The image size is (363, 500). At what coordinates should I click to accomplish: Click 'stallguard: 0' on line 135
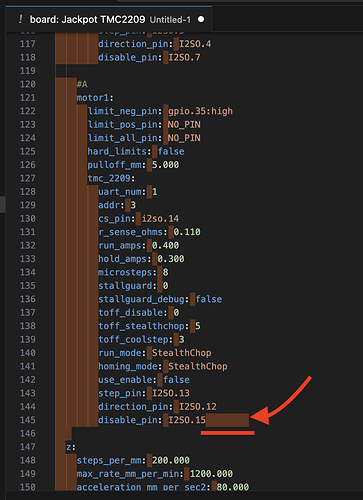133,286
